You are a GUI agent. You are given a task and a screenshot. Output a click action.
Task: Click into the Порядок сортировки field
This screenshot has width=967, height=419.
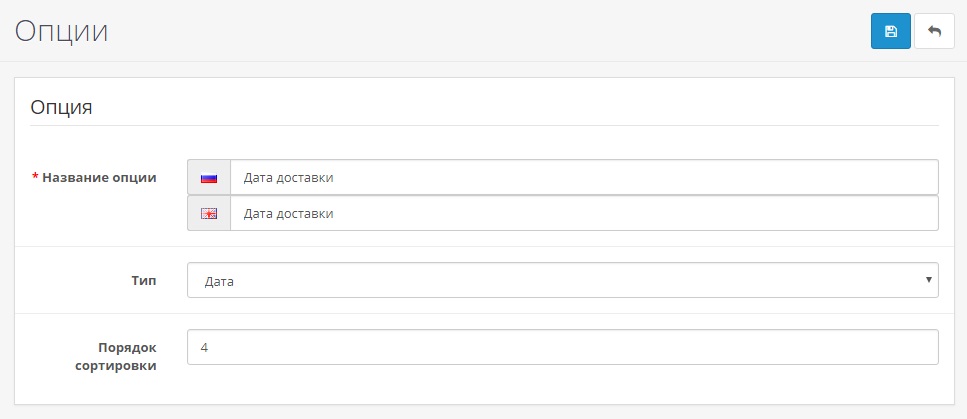(x=562, y=348)
